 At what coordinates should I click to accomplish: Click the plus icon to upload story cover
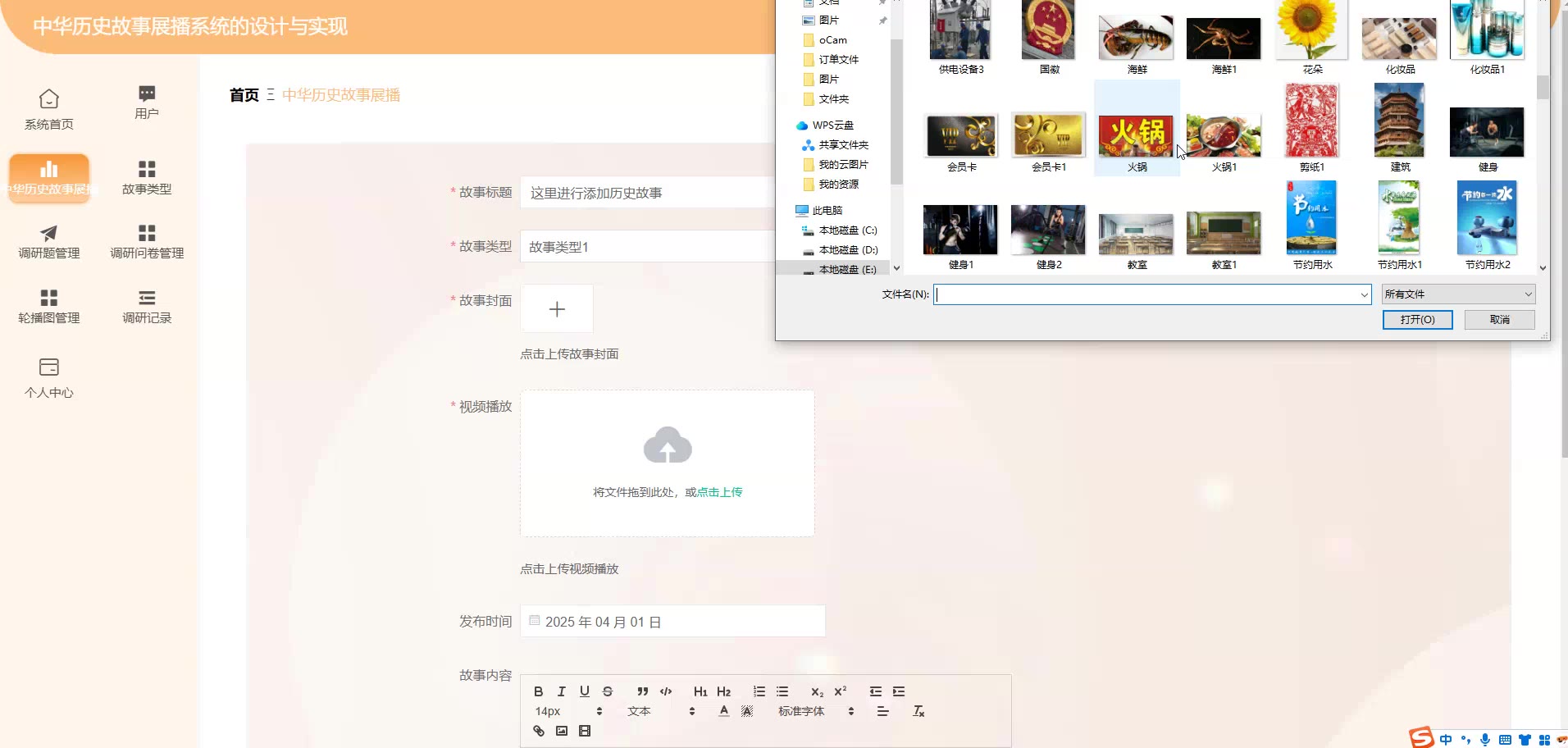[x=557, y=309]
